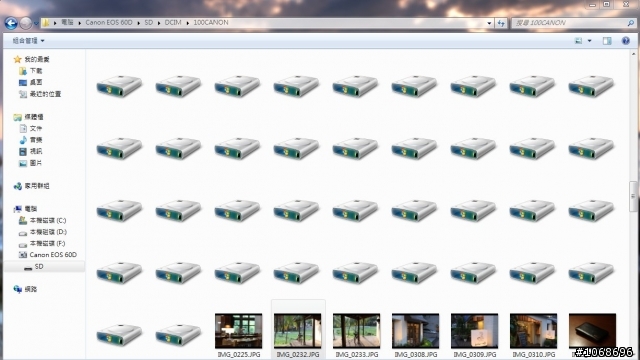Click the star icon beside 我的最愛
The height and width of the screenshot is (360, 640).
17,60
